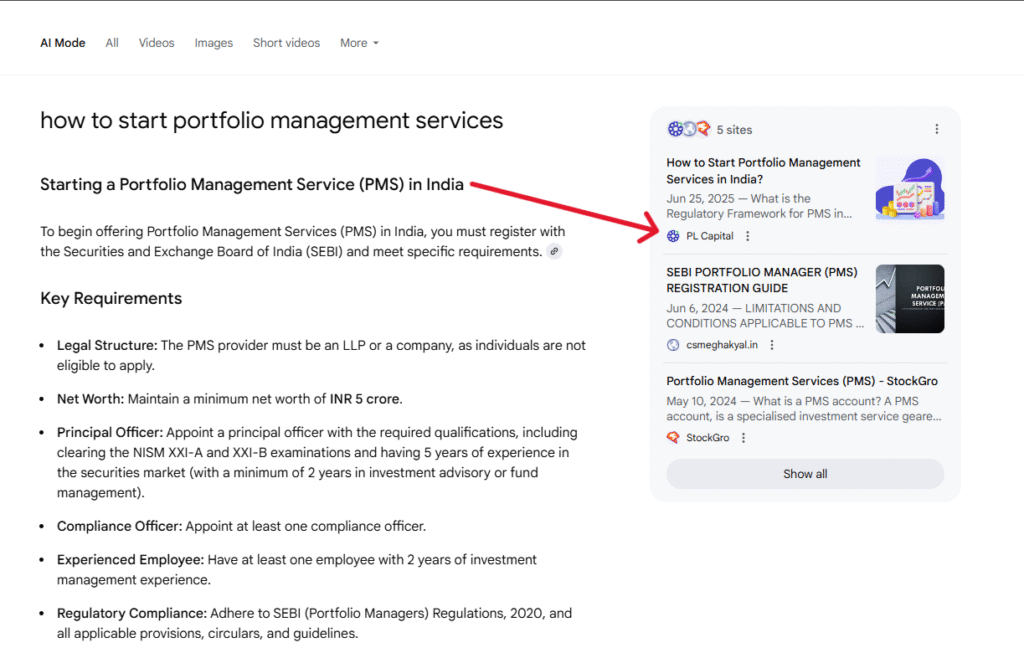Click the StockGro favicon icon

pyautogui.click(x=673, y=437)
